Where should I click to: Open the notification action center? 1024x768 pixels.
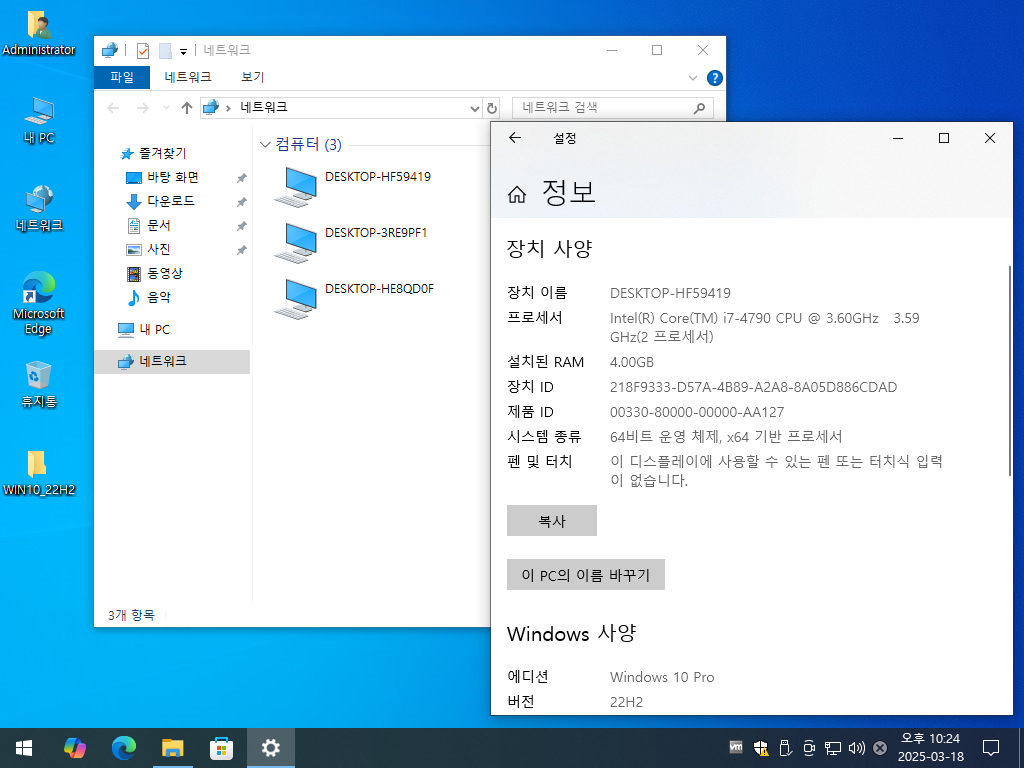[991, 748]
